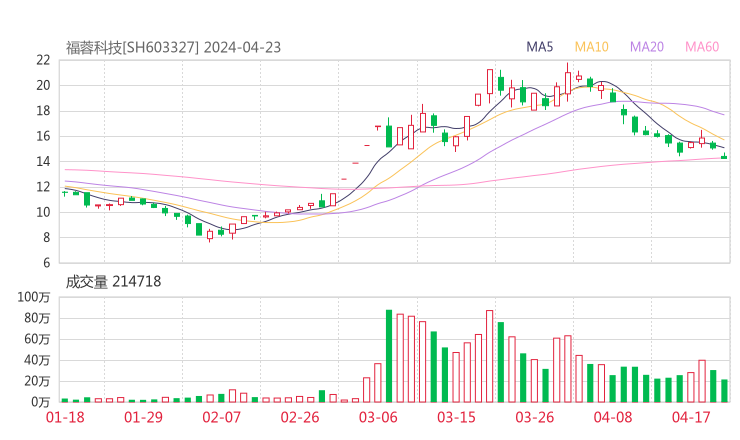Click the 02-07 date axis label
The height and width of the screenshot is (440, 740).
tap(221, 417)
